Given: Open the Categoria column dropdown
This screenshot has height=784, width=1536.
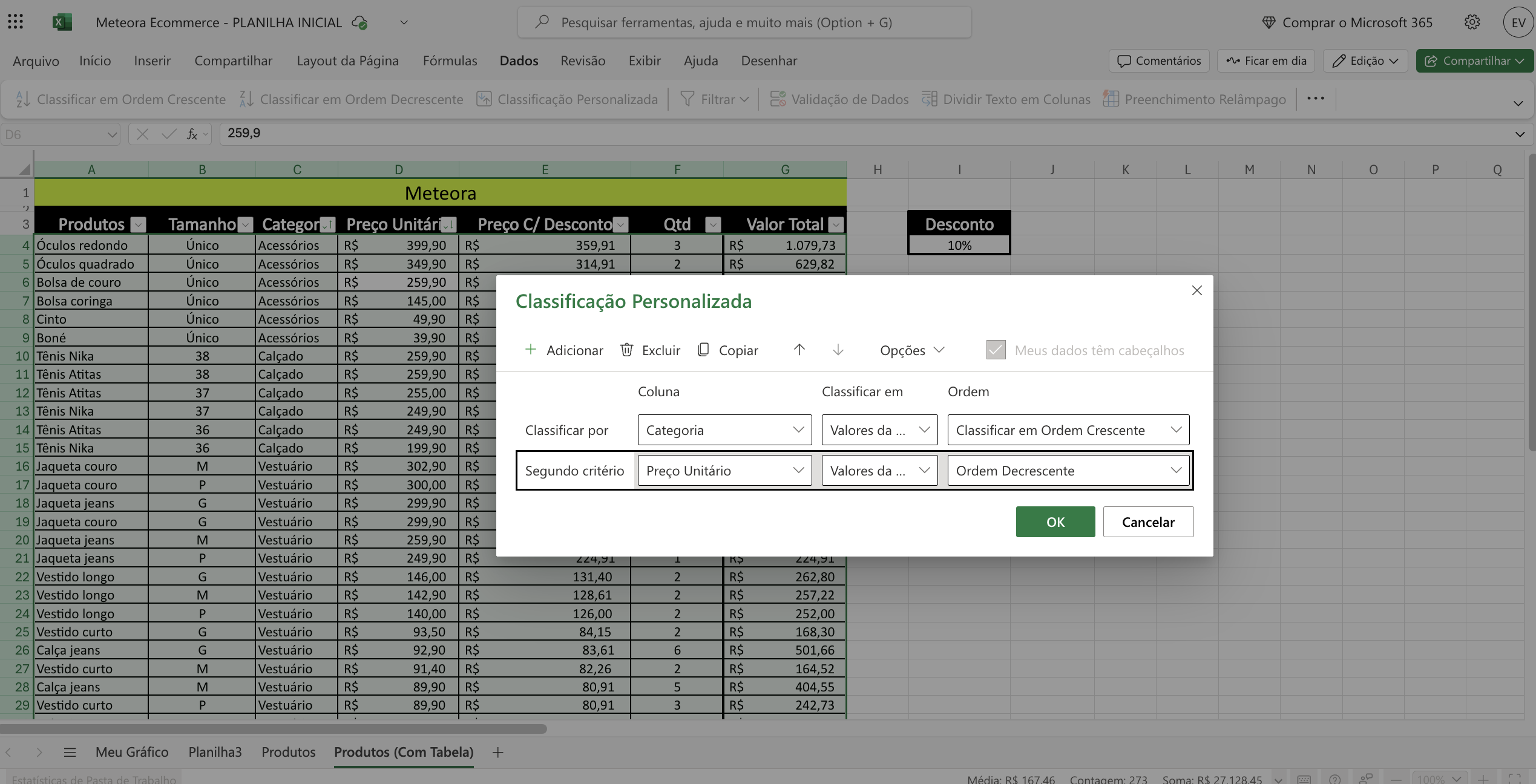Looking at the screenshot, I should tap(724, 430).
